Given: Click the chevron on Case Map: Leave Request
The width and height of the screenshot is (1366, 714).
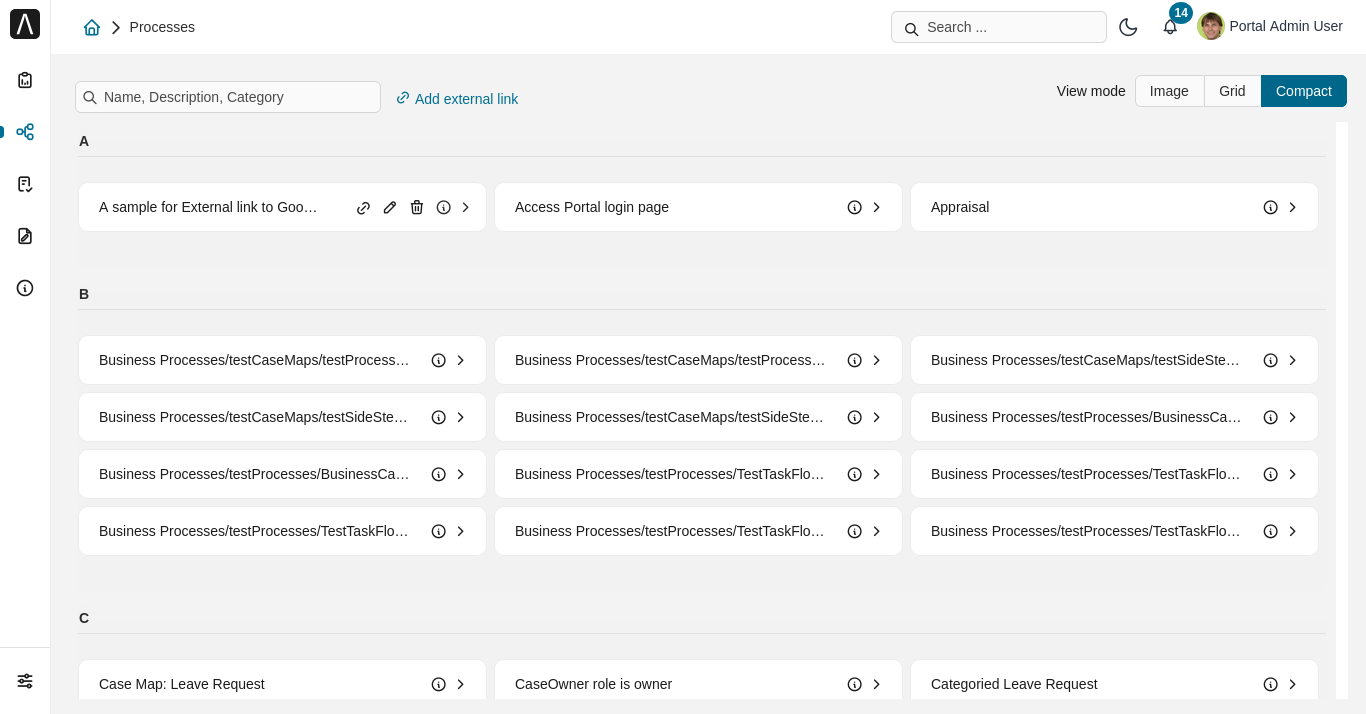Looking at the screenshot, I should [461, 684].
